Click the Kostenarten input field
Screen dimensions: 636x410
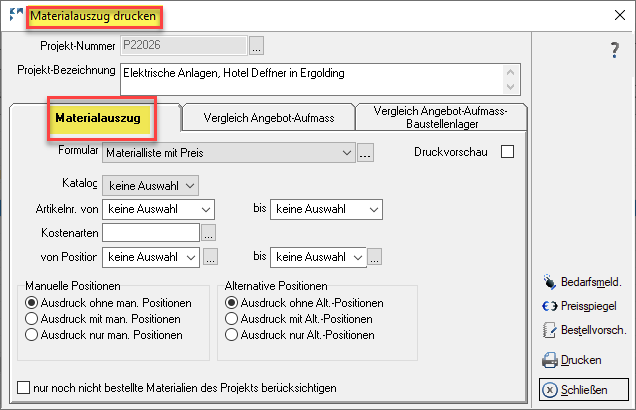[151, 233]
